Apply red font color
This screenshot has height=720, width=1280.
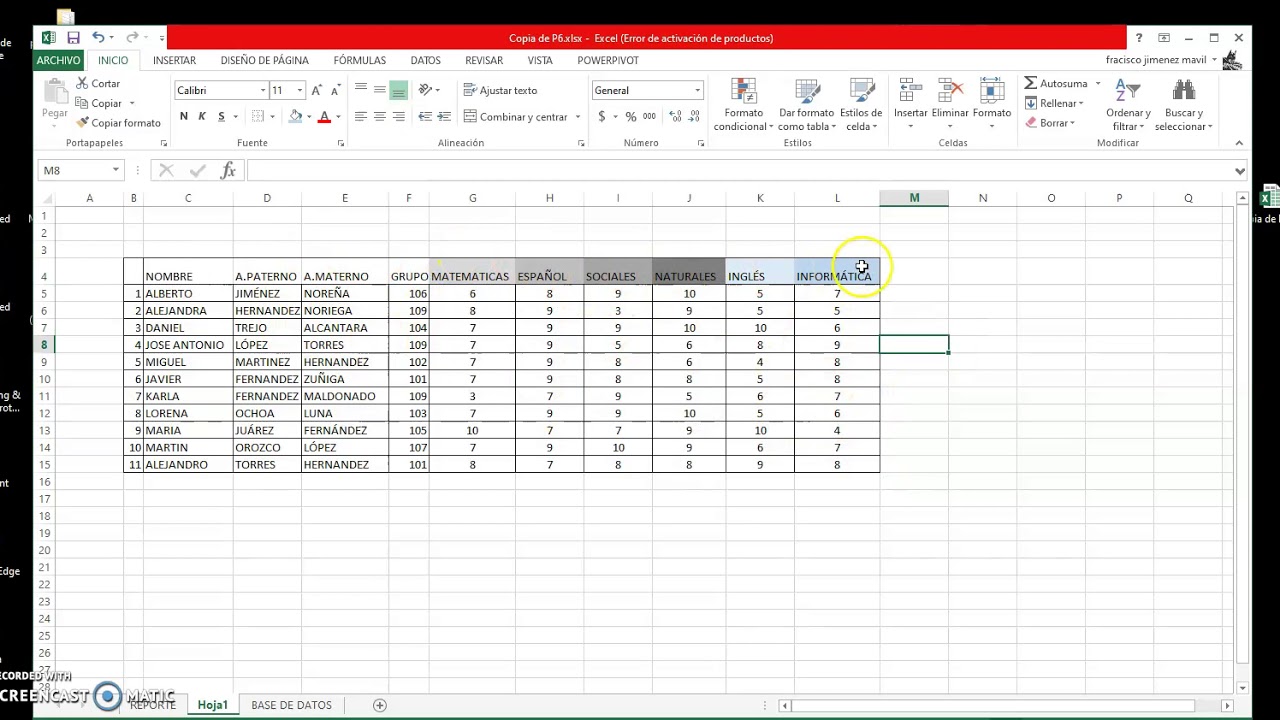click(x=323, y=117)
